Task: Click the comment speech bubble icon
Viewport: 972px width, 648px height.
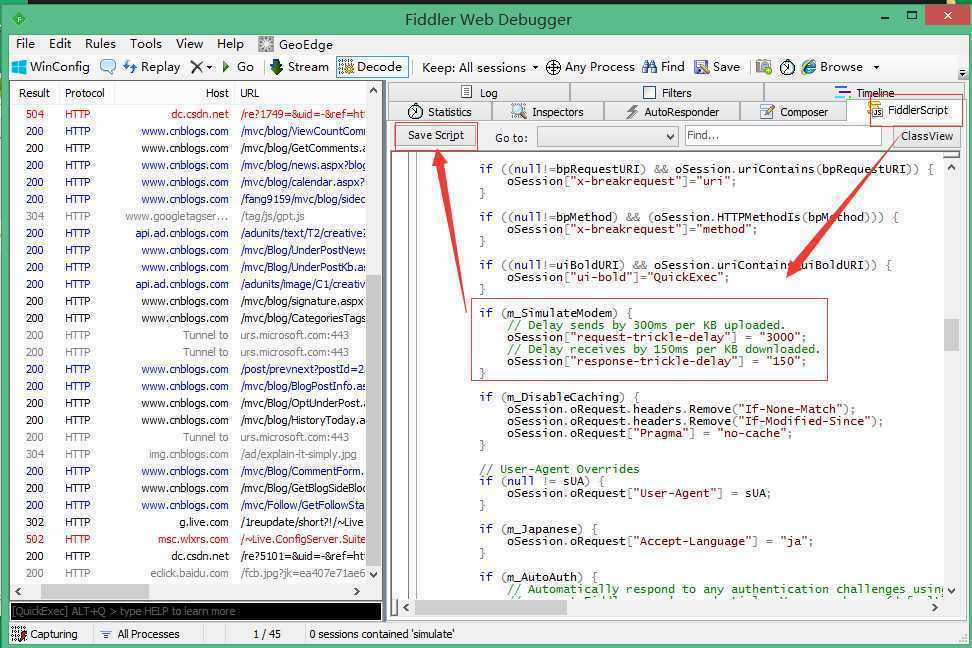Action: pyautogui.click(x=107, y=67)
